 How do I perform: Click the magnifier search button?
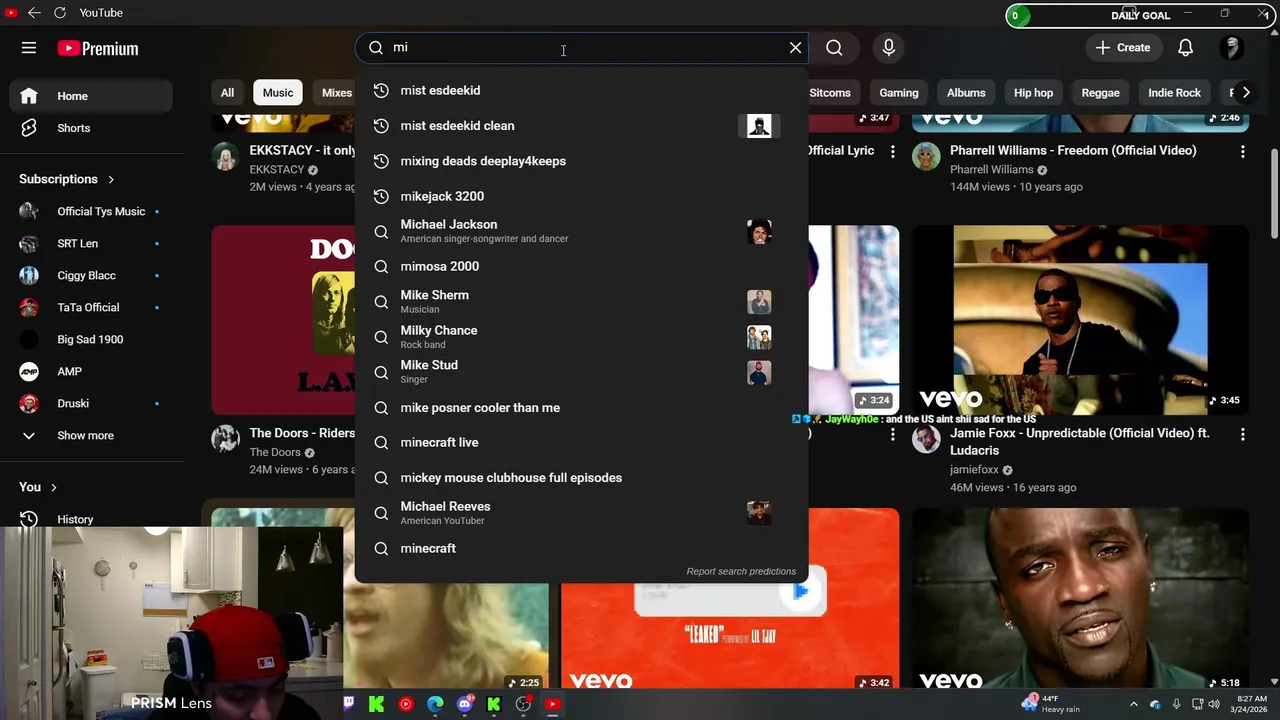(834, 48)
